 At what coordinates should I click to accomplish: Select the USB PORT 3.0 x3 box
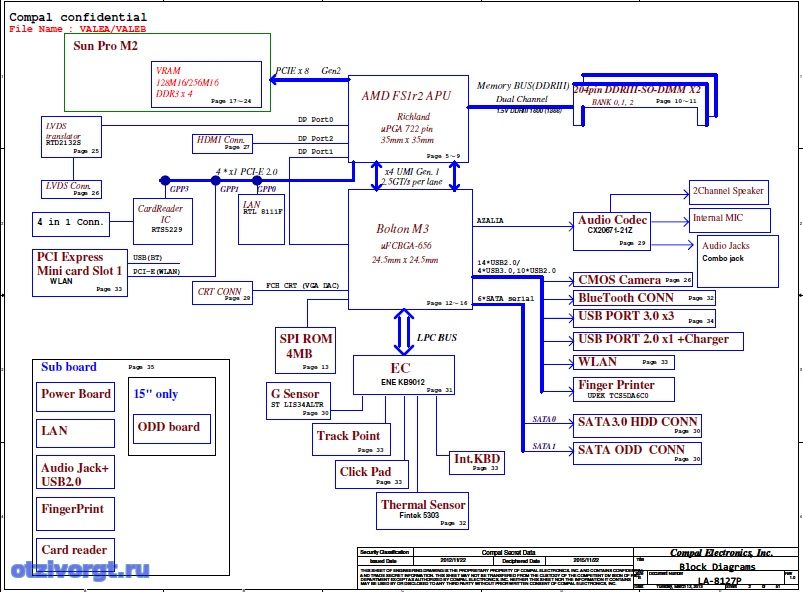tap(644, 318)
